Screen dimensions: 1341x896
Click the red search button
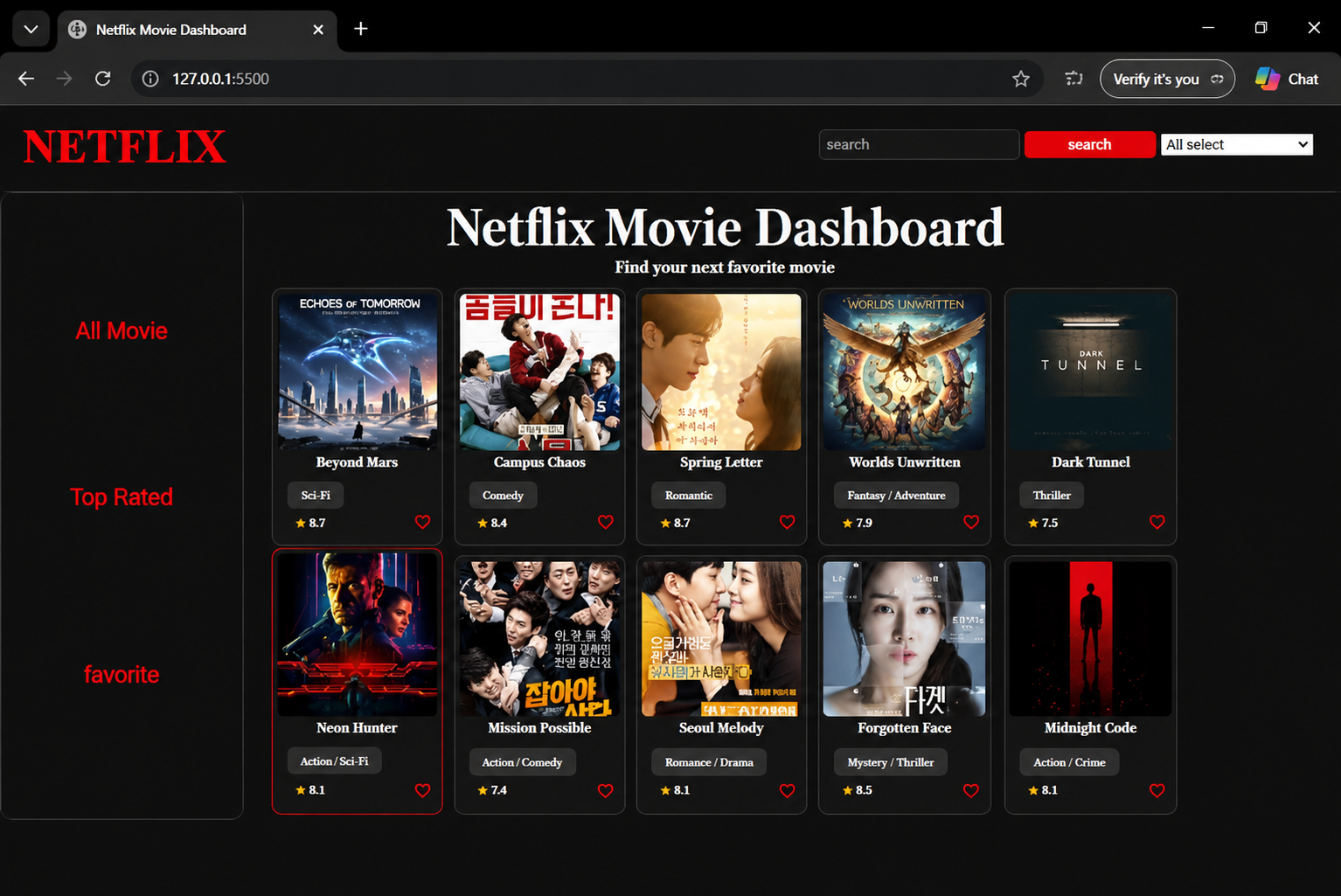1089,144
